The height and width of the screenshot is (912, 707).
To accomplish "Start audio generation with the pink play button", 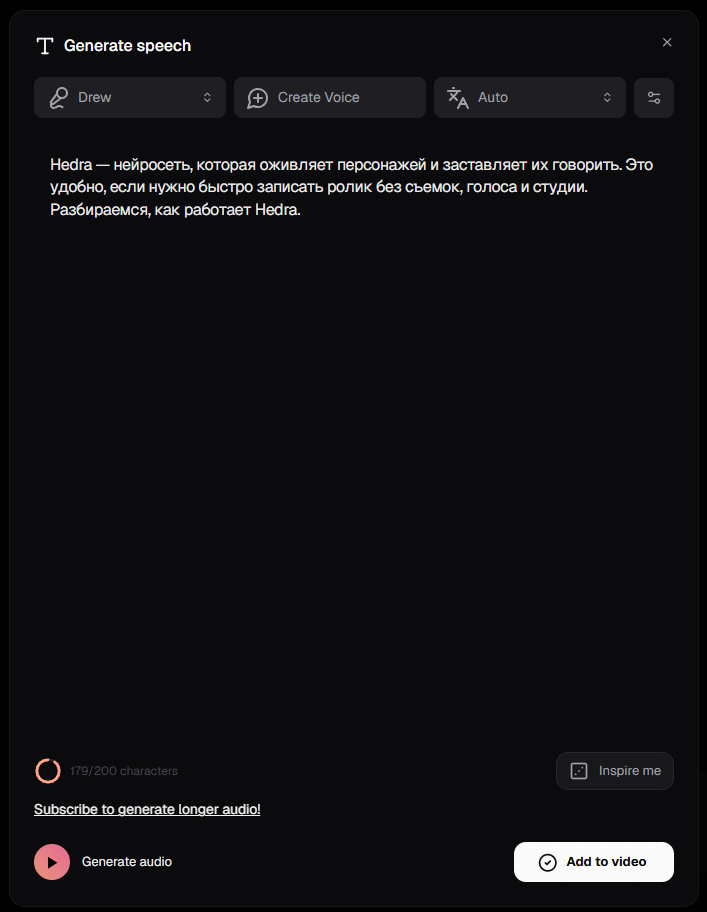I will tap(52, 862).
